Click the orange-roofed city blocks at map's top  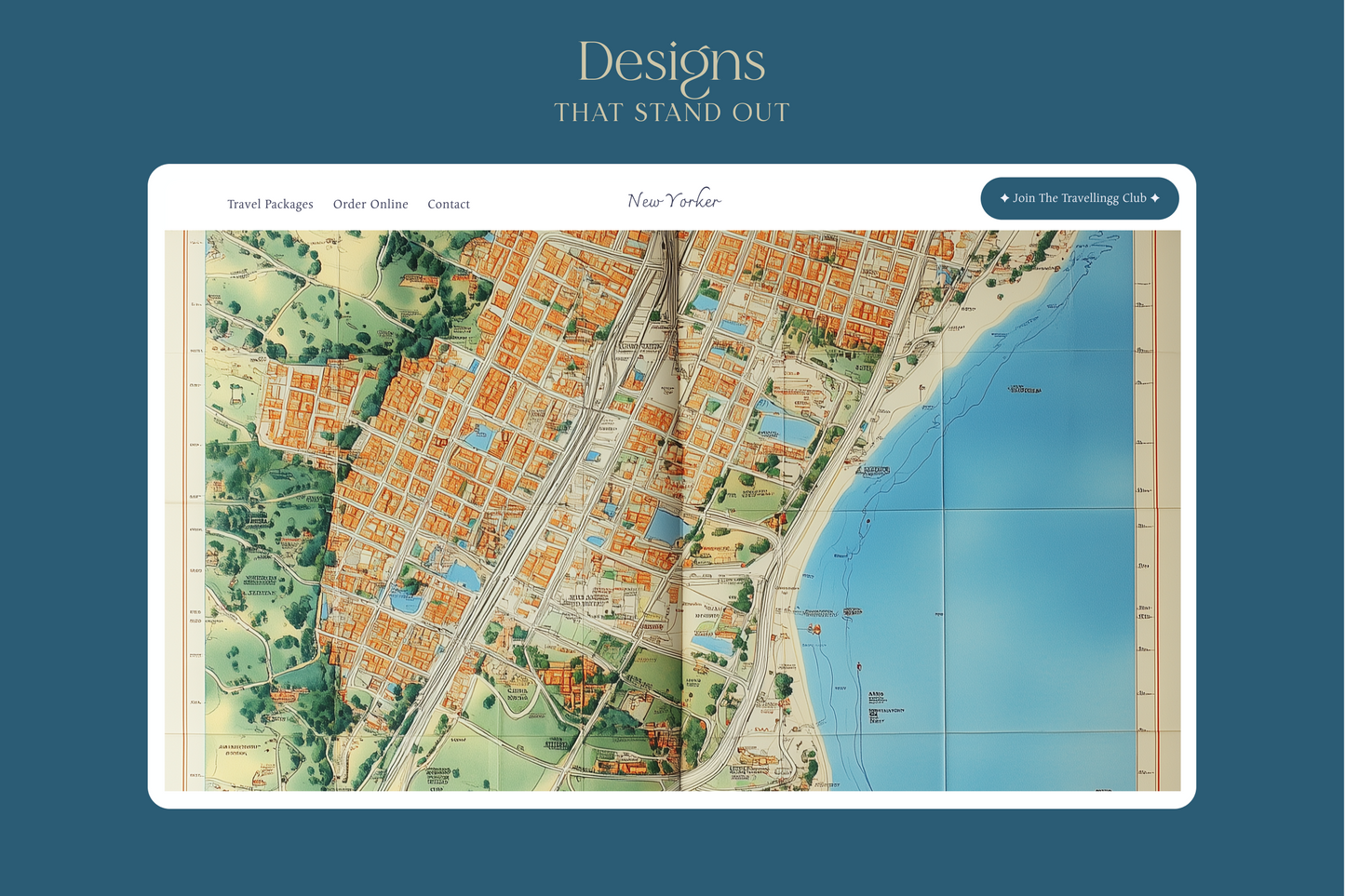coord(791,270)
